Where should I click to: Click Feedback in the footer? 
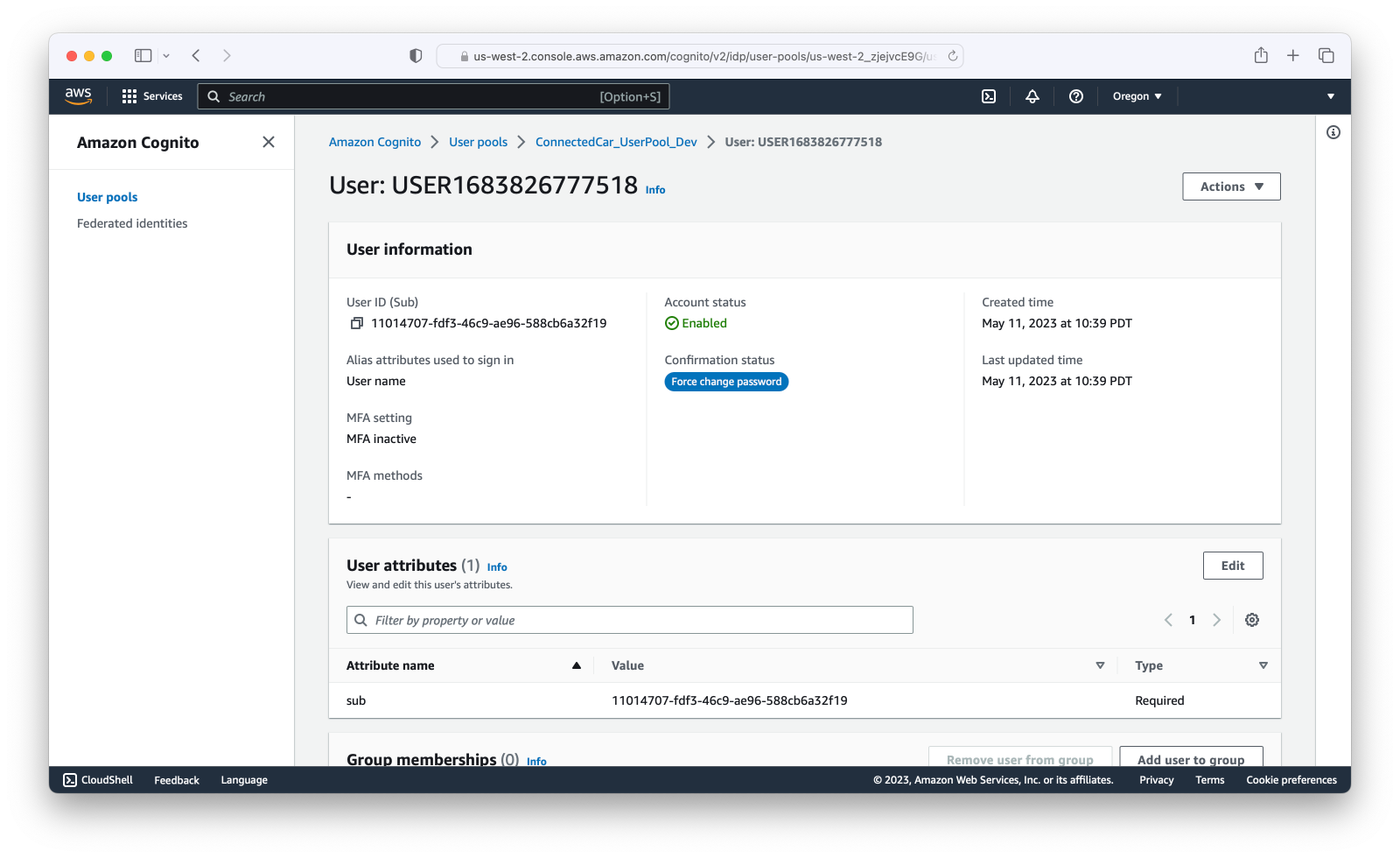(x=177, y=780)
